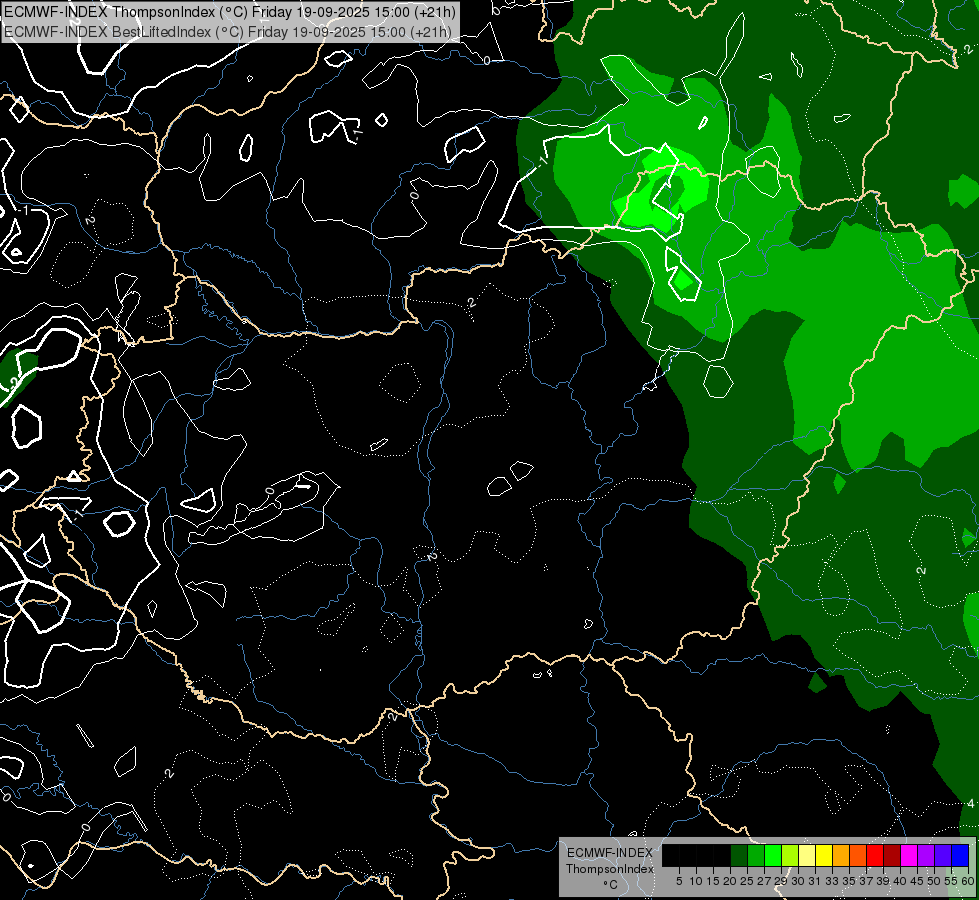Pick the bright red 37-39 legend swatch
Viewport: 979px width, 900px height.
[x=875, y=855]
